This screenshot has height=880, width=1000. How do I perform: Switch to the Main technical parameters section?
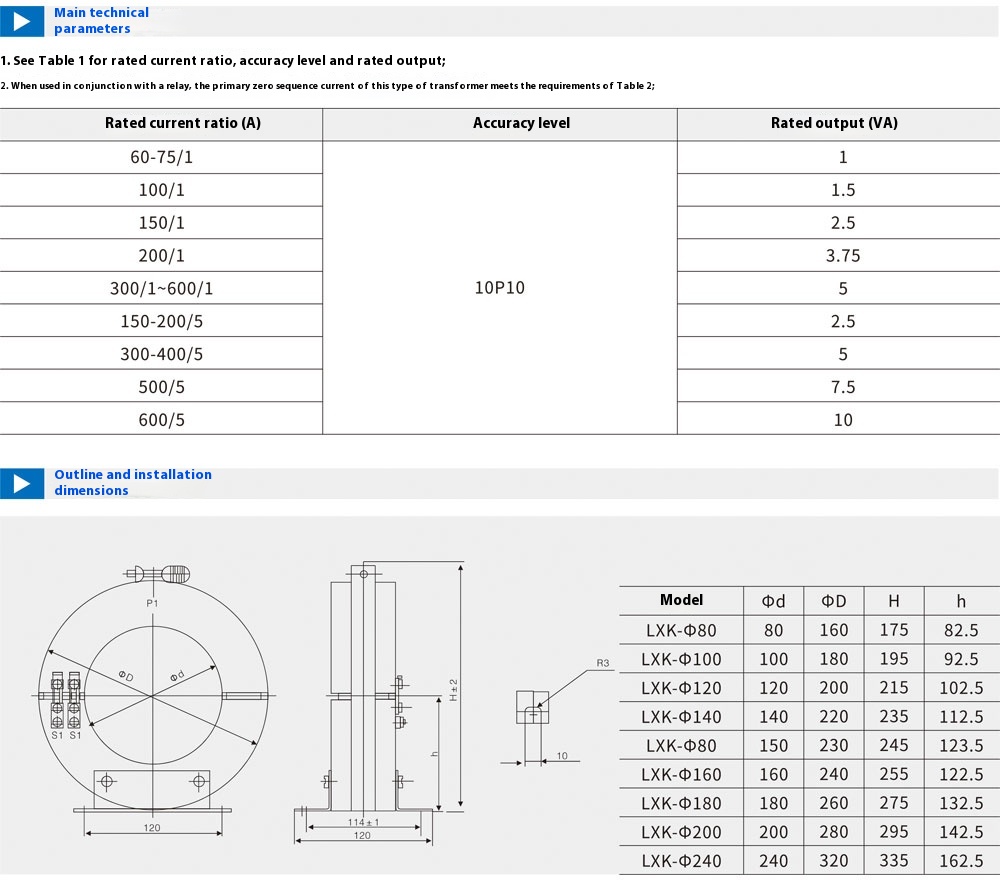100,20
